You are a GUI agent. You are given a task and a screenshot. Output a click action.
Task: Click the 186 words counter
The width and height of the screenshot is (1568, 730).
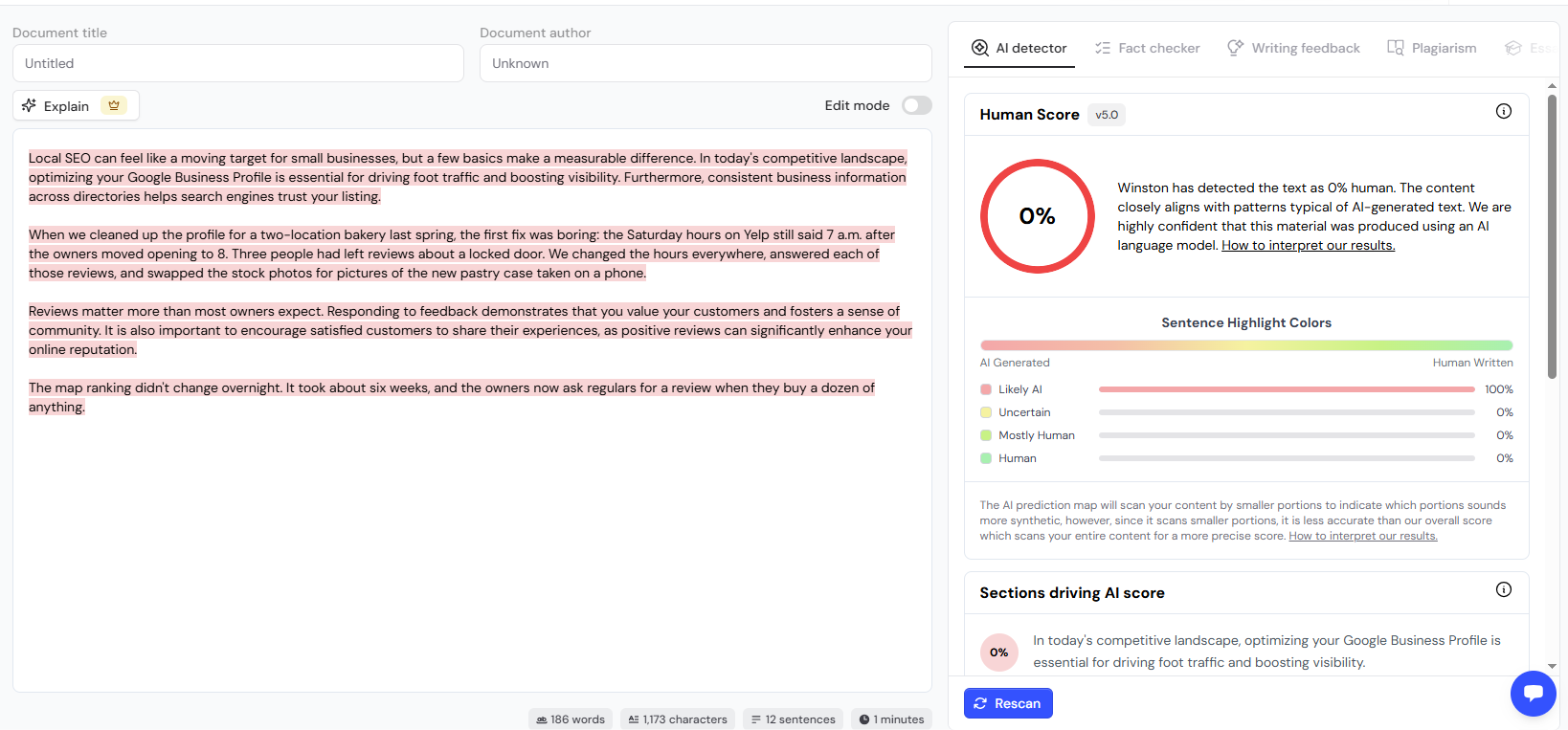[x=570, y=719]
